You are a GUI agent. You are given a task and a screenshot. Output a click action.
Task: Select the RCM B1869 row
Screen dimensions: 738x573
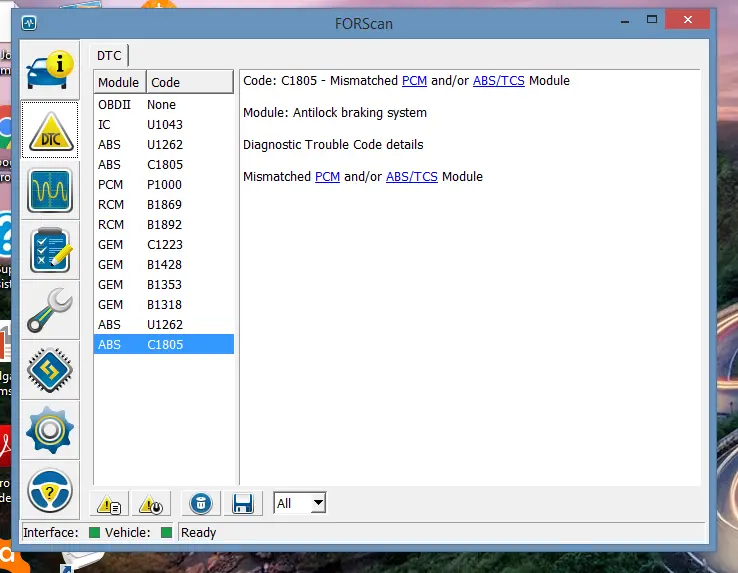pos(164,204)
